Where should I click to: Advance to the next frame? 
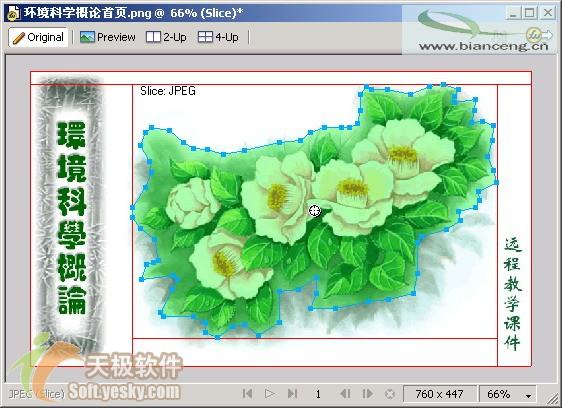(368, 394)
